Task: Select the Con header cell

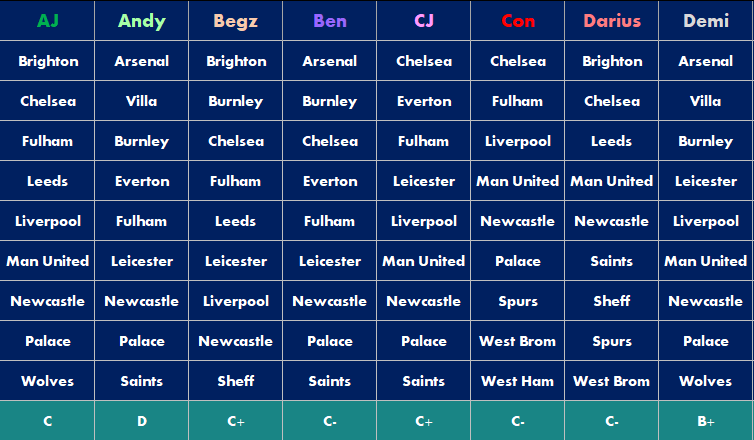Action: click(517, 21)
